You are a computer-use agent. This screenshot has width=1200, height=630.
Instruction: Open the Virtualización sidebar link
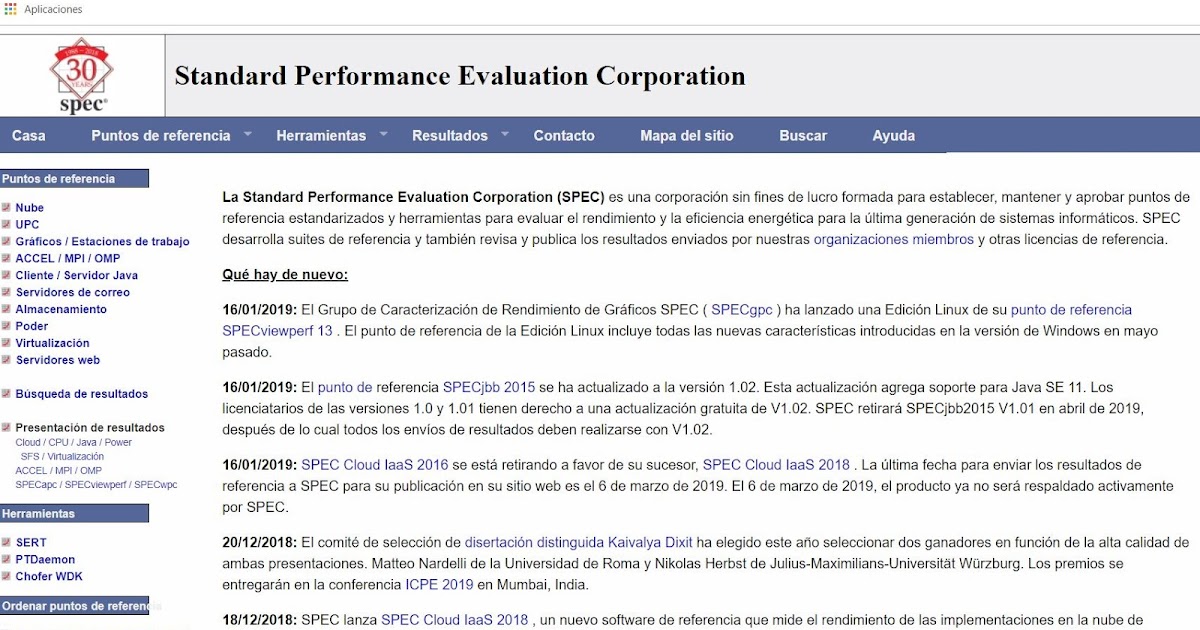pyautogui.click(x=53, y=343)
